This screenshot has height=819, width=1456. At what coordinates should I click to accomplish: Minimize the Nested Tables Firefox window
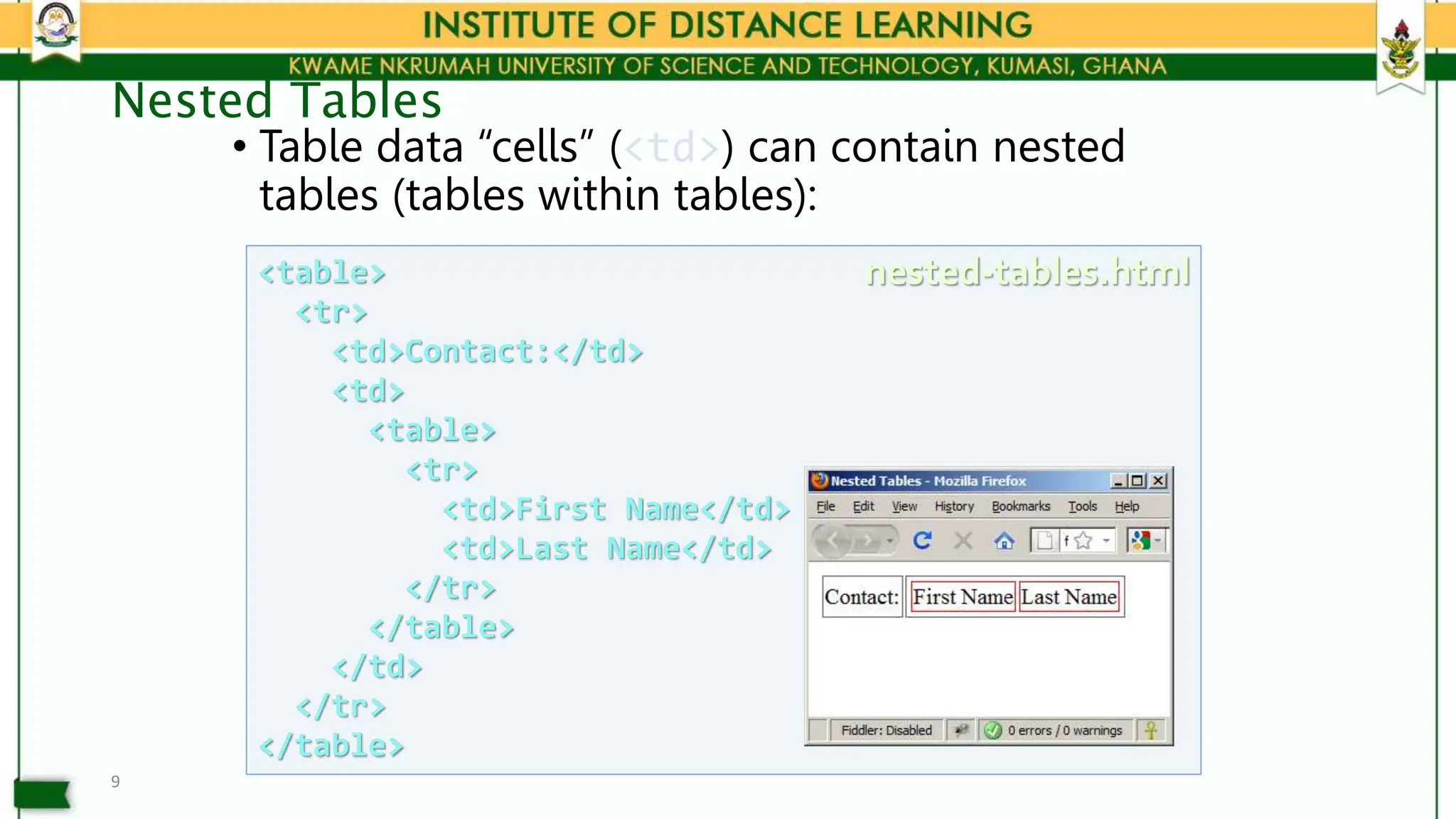(1118, 481)
